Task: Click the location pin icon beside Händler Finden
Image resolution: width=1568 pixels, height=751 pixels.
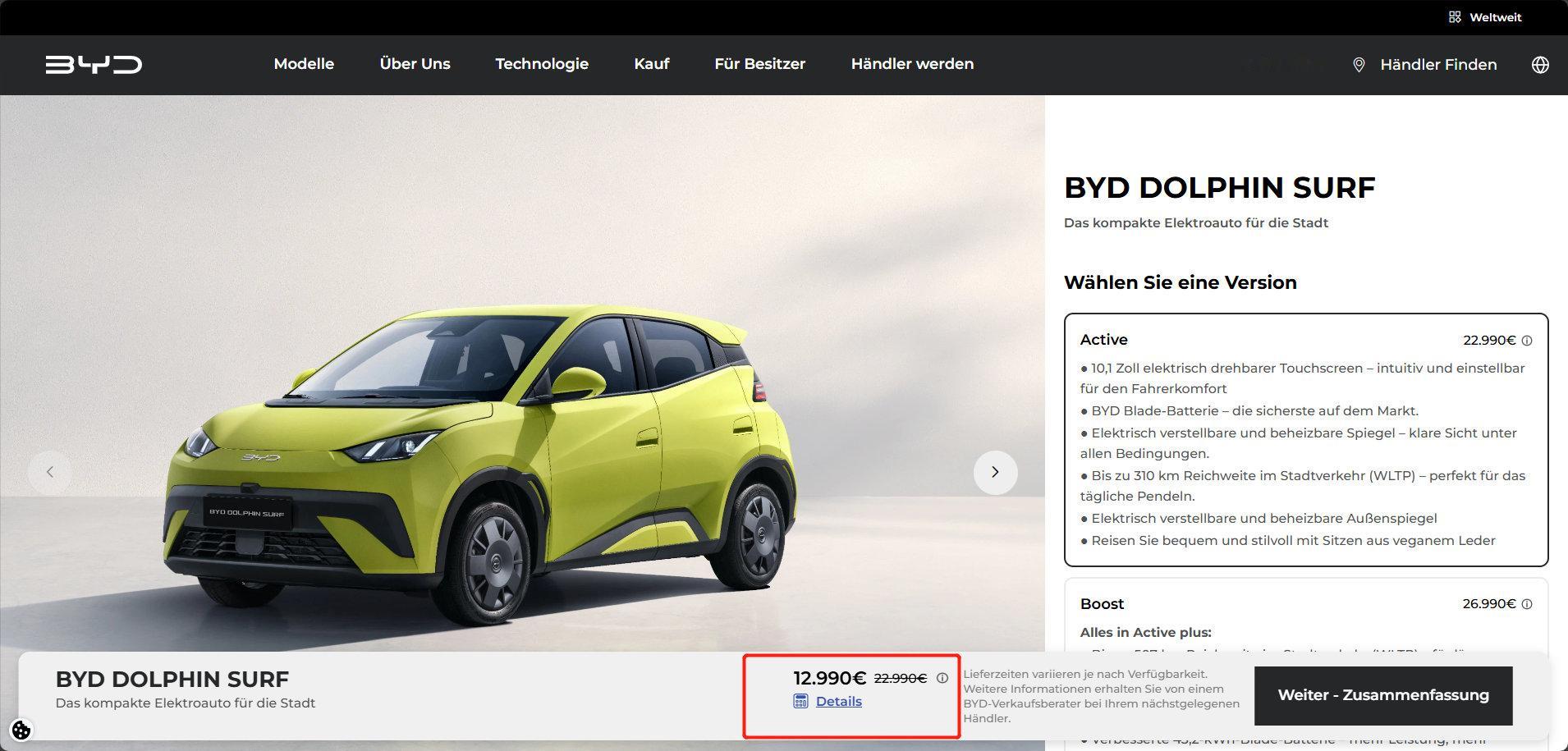Action: 1359,65
